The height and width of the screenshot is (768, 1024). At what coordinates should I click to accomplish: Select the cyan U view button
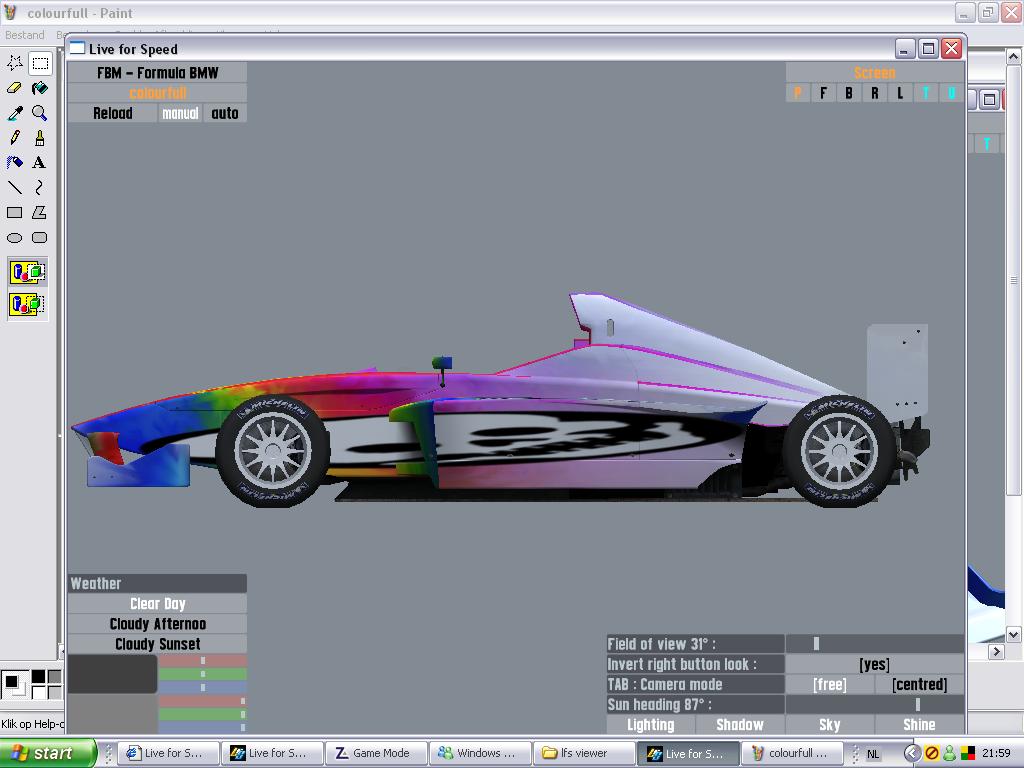[952, 93]
